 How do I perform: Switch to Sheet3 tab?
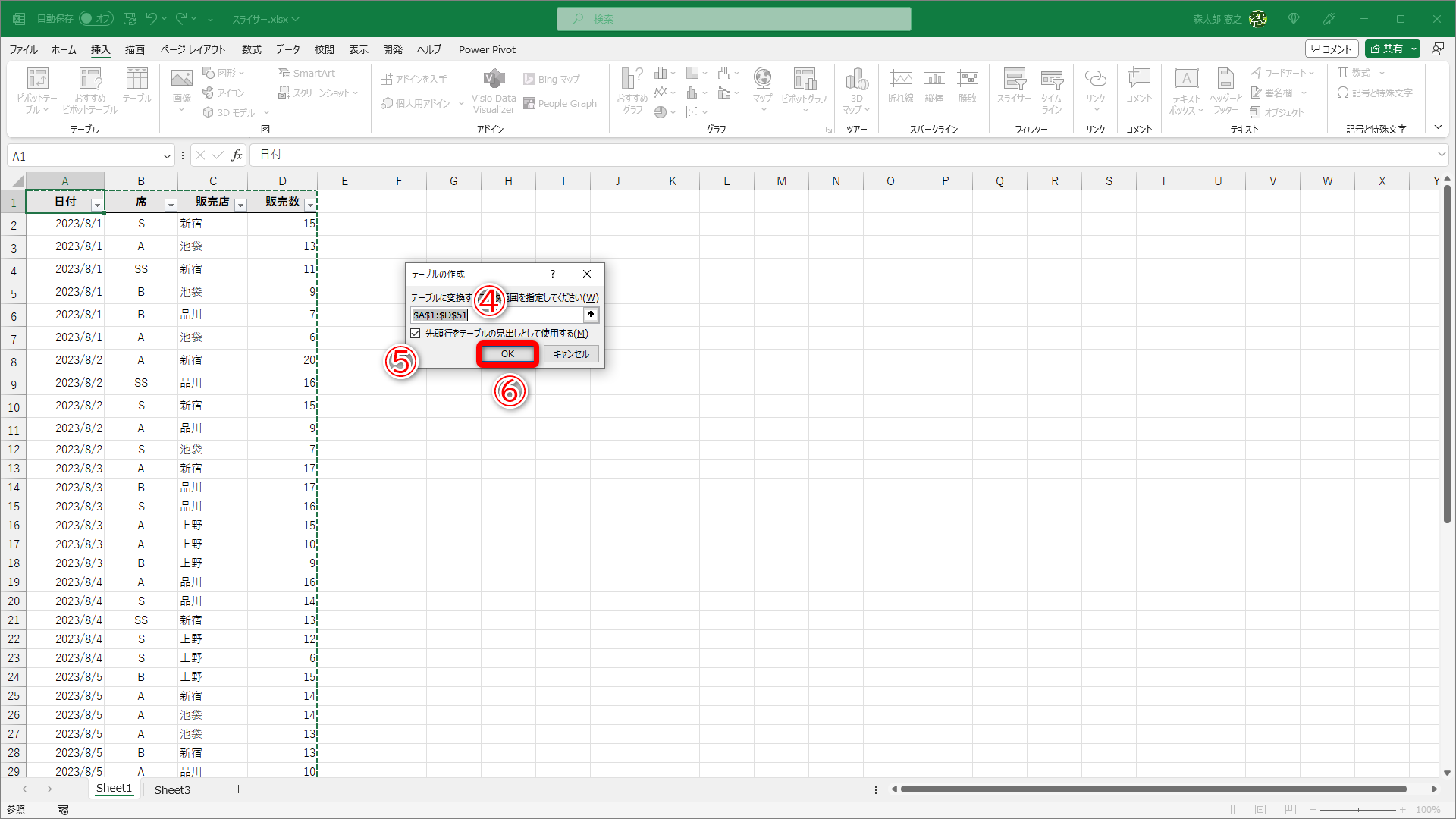tap(172, 789)
